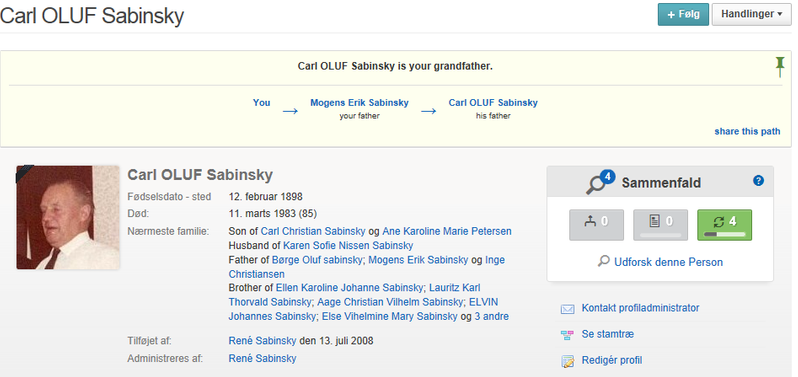
Task: Open Carl OLUF Sabinsky's profile photo
Action: coord(68,217)
